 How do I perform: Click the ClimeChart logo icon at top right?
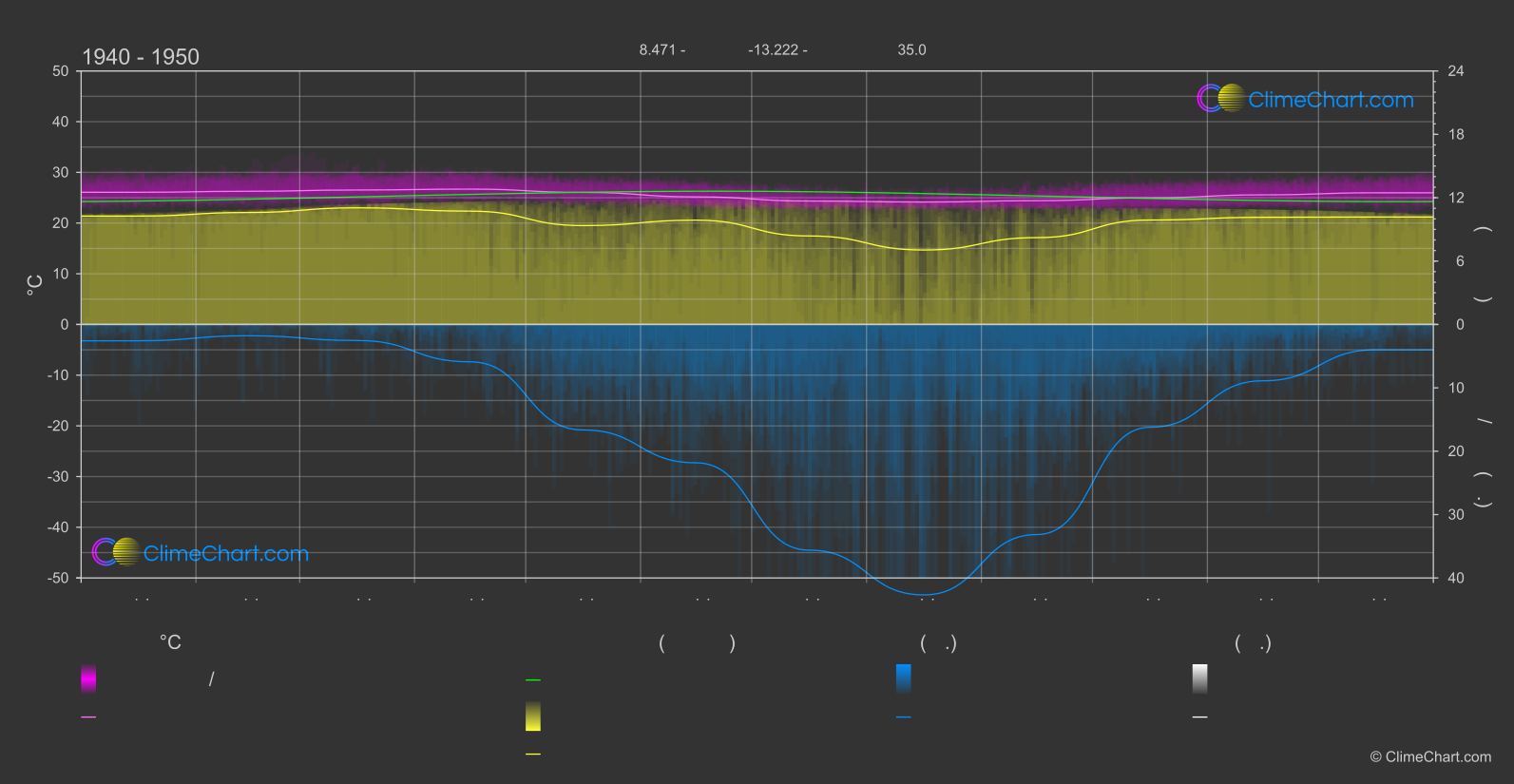coord(1220,98)
